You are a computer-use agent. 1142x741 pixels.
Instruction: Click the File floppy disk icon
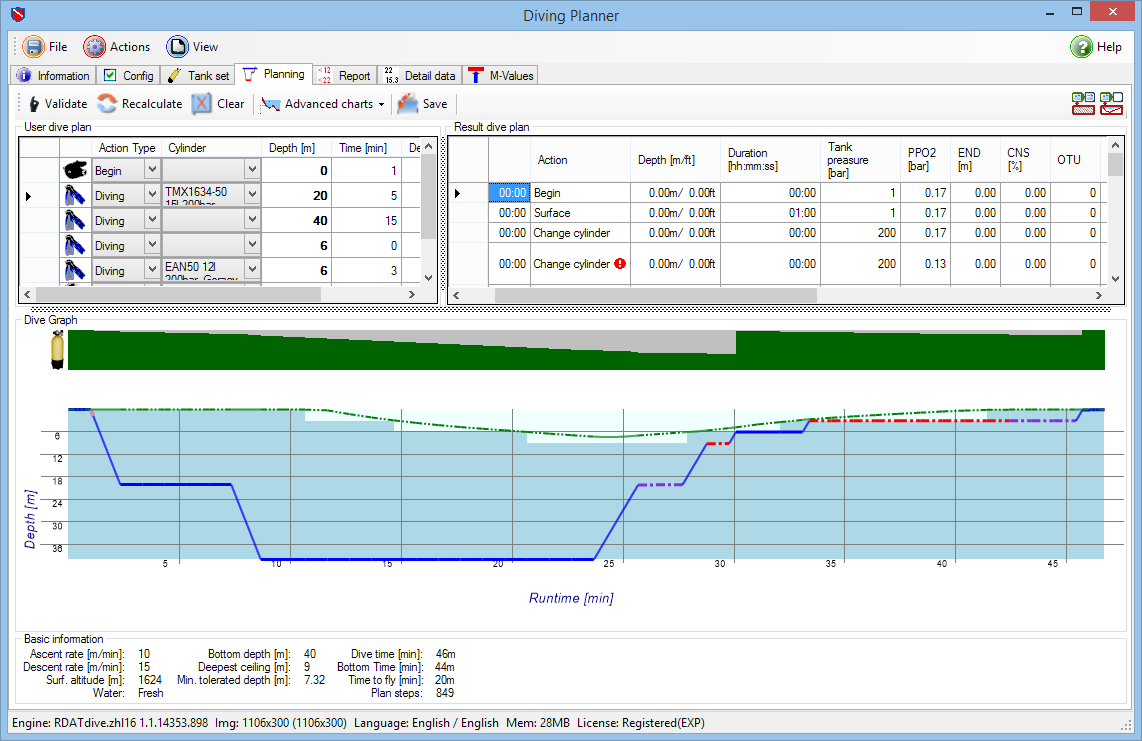click(33, 47)
